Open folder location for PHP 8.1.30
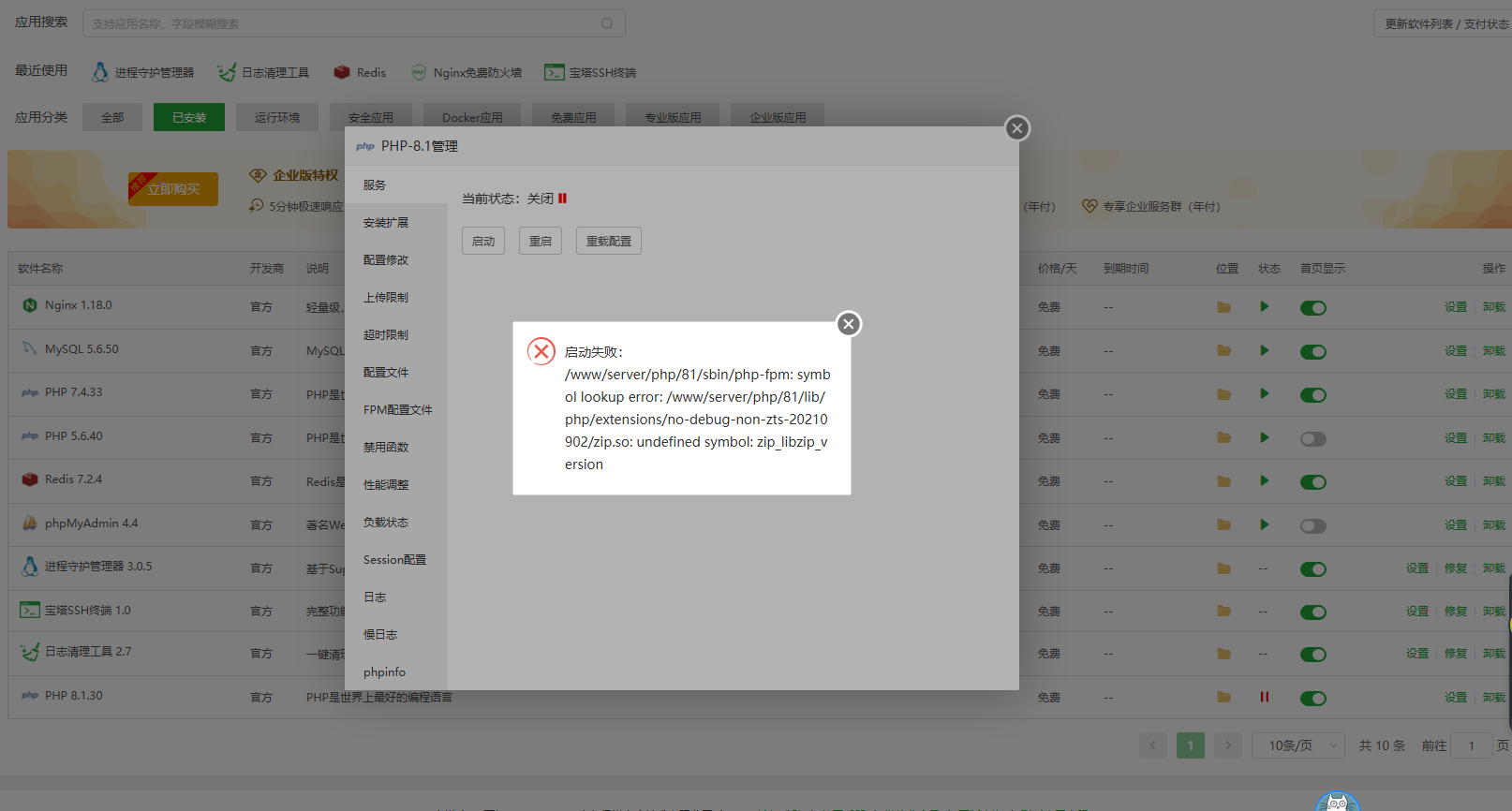The height and width of the screenshot is (811, 1512). pyautogui.click(x=1223, y=697)
